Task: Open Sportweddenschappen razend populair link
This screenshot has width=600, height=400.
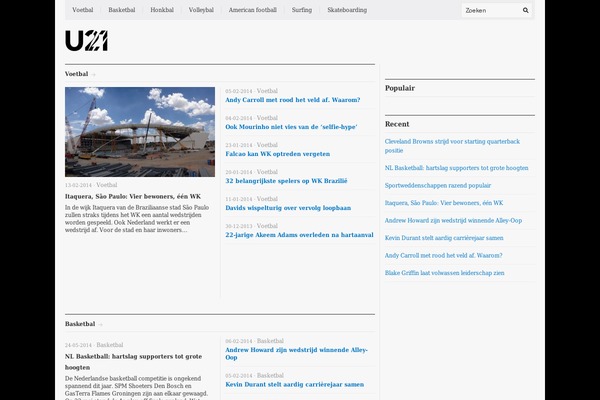Action: pyautogui.click(x=438, y=186)
